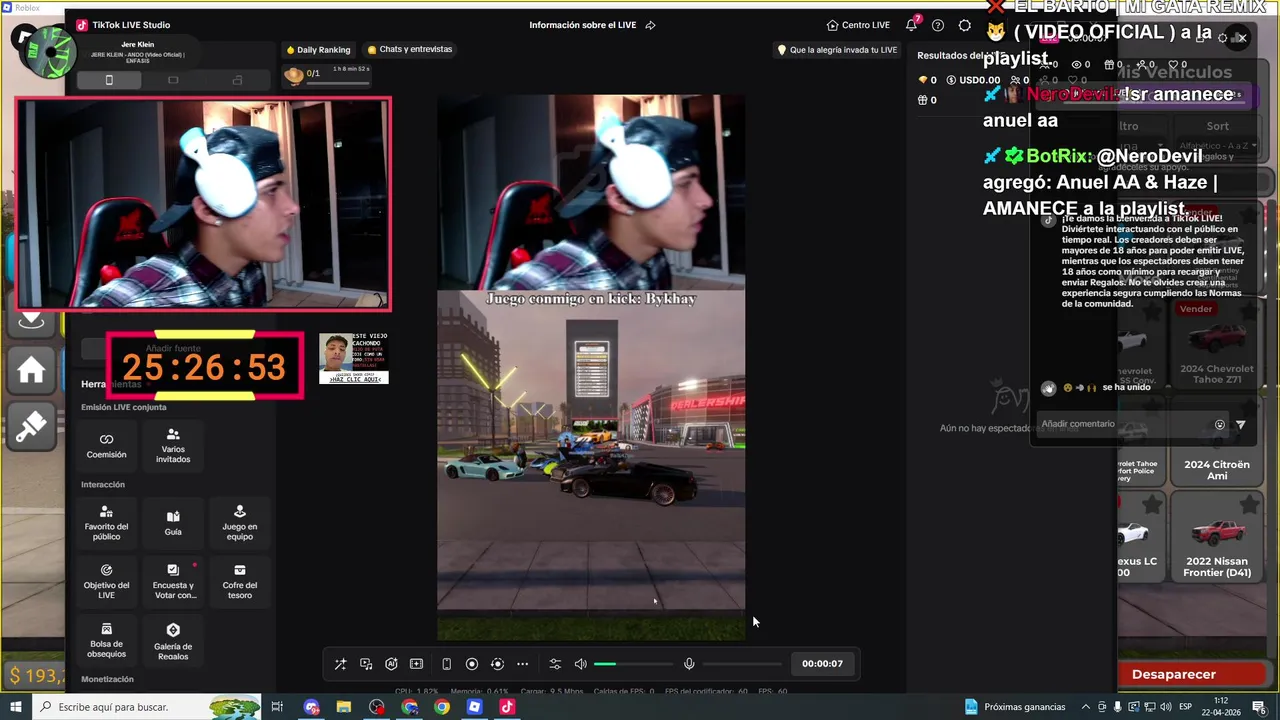Click the media and music icon
The image size is (1280, 720).
(366, 664)
